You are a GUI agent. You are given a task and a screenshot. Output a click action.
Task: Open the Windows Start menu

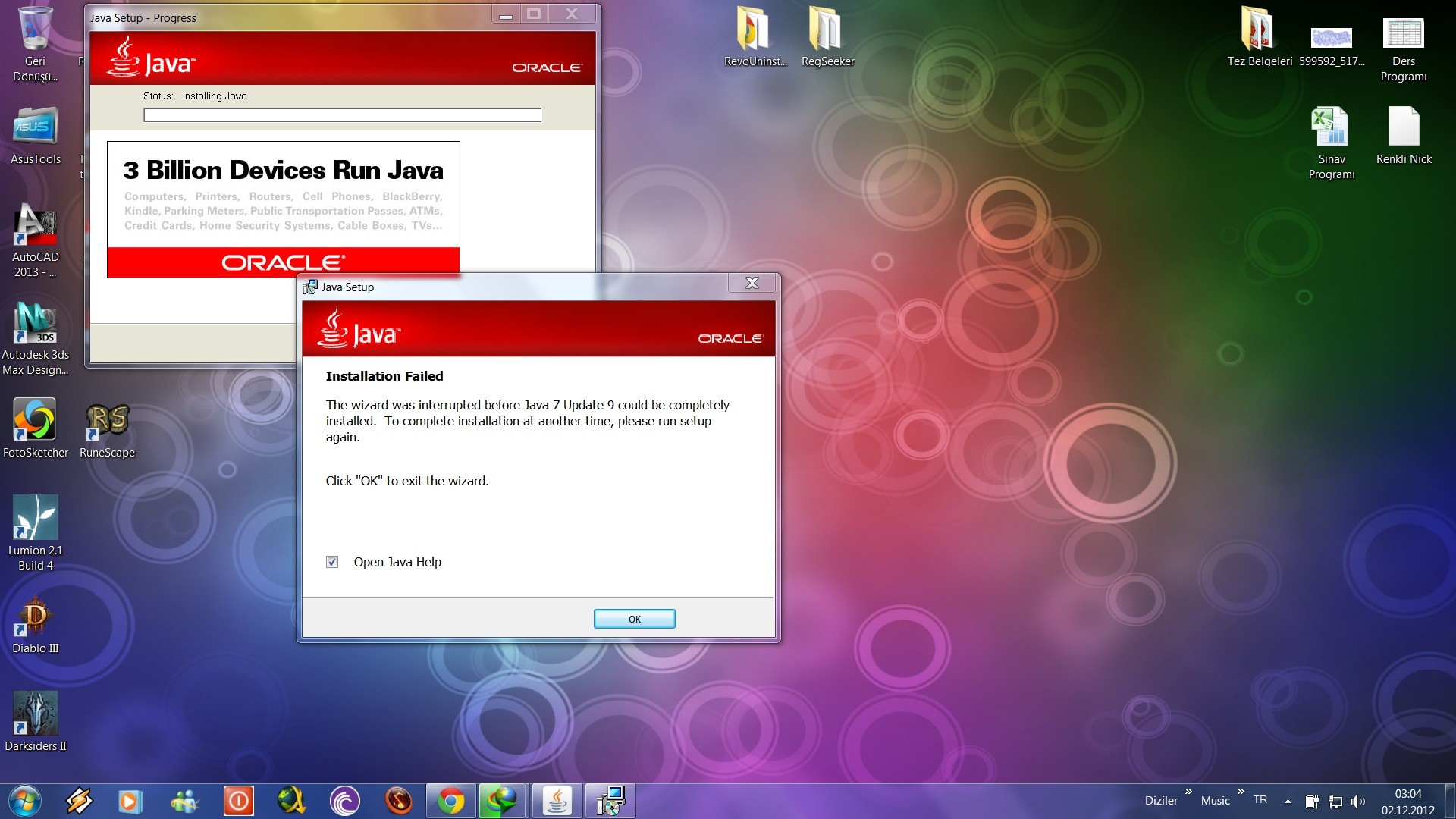point(24,802)
